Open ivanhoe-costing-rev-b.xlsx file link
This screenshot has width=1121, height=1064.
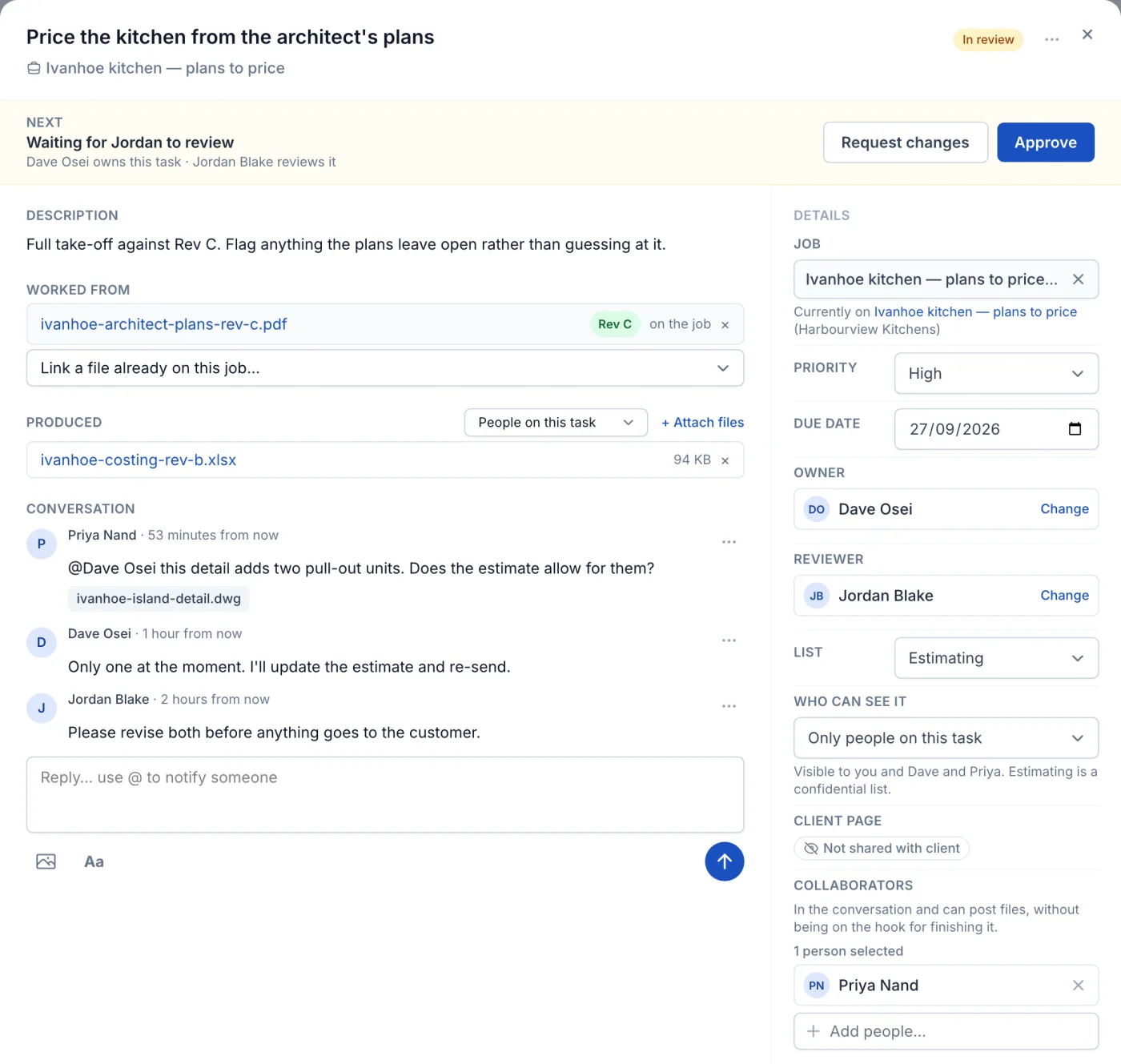(x=139, y=460)
